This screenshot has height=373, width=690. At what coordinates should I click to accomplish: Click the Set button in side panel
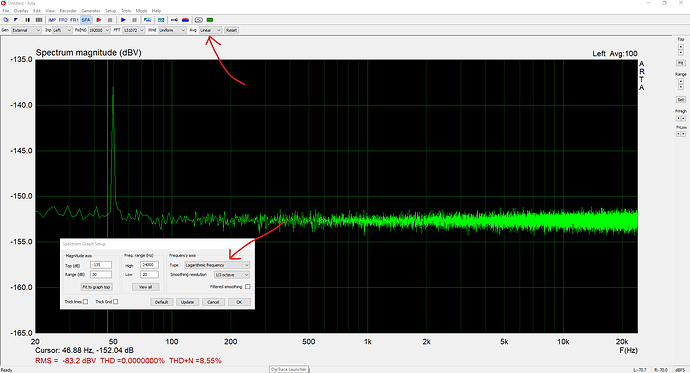[681, 99]
